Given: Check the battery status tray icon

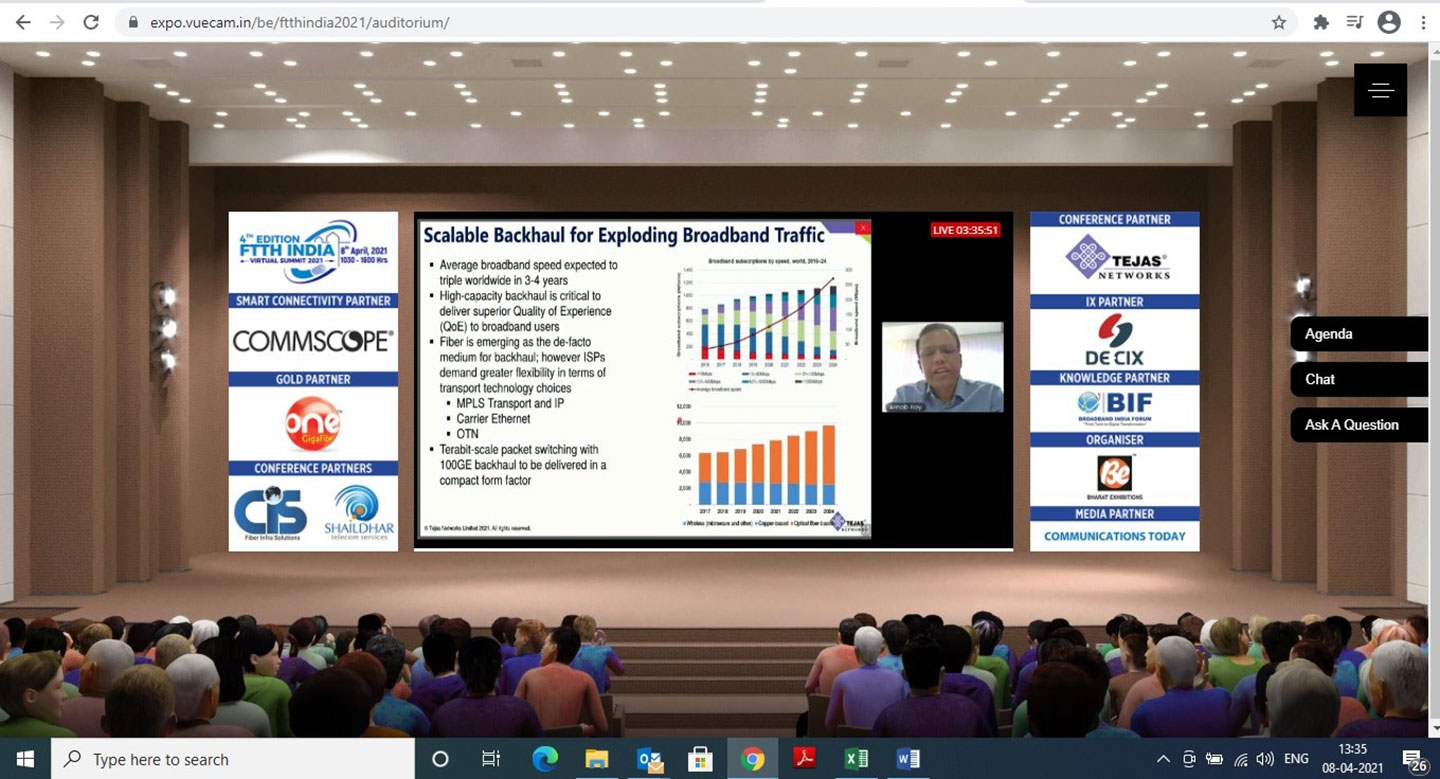Looking at the screenshot, I should (x=1215, y=759).
